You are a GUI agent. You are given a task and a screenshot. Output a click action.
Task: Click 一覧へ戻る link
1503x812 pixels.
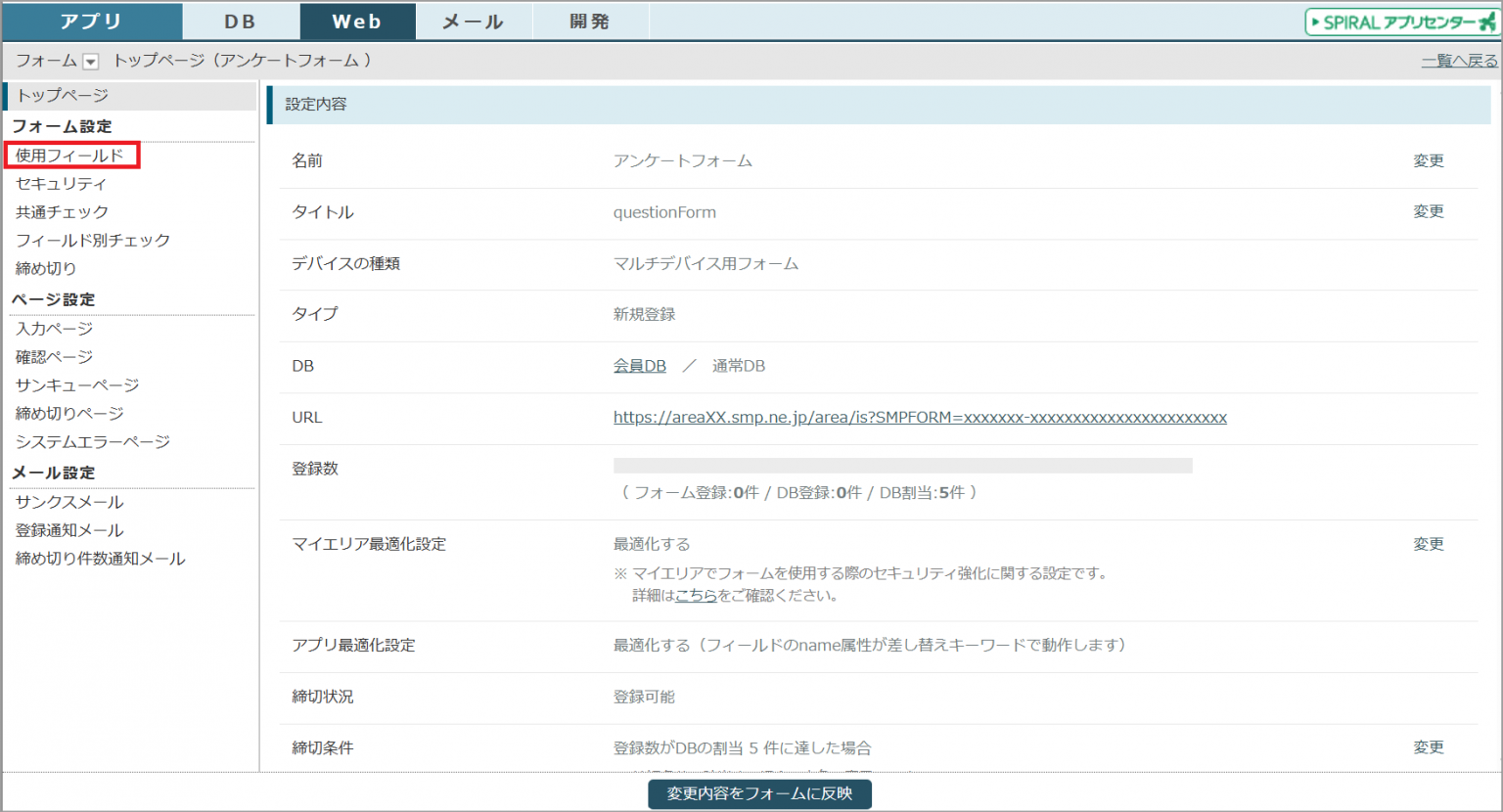[x=1458, y=61]
